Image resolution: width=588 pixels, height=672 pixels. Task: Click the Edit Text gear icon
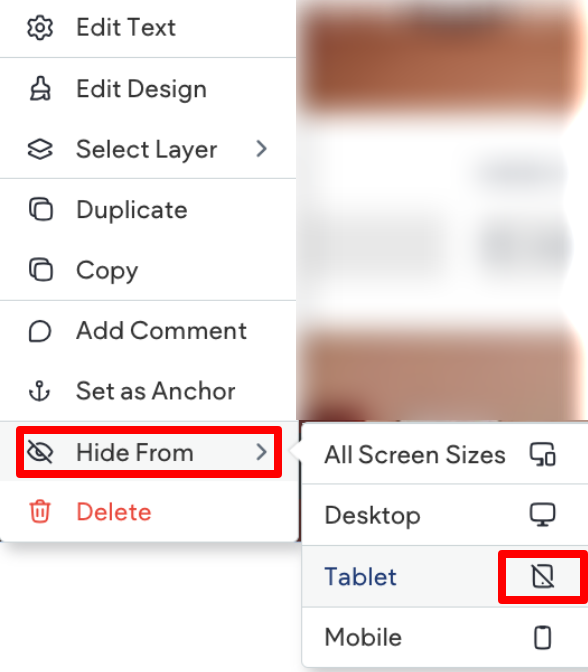click(40, 28)
